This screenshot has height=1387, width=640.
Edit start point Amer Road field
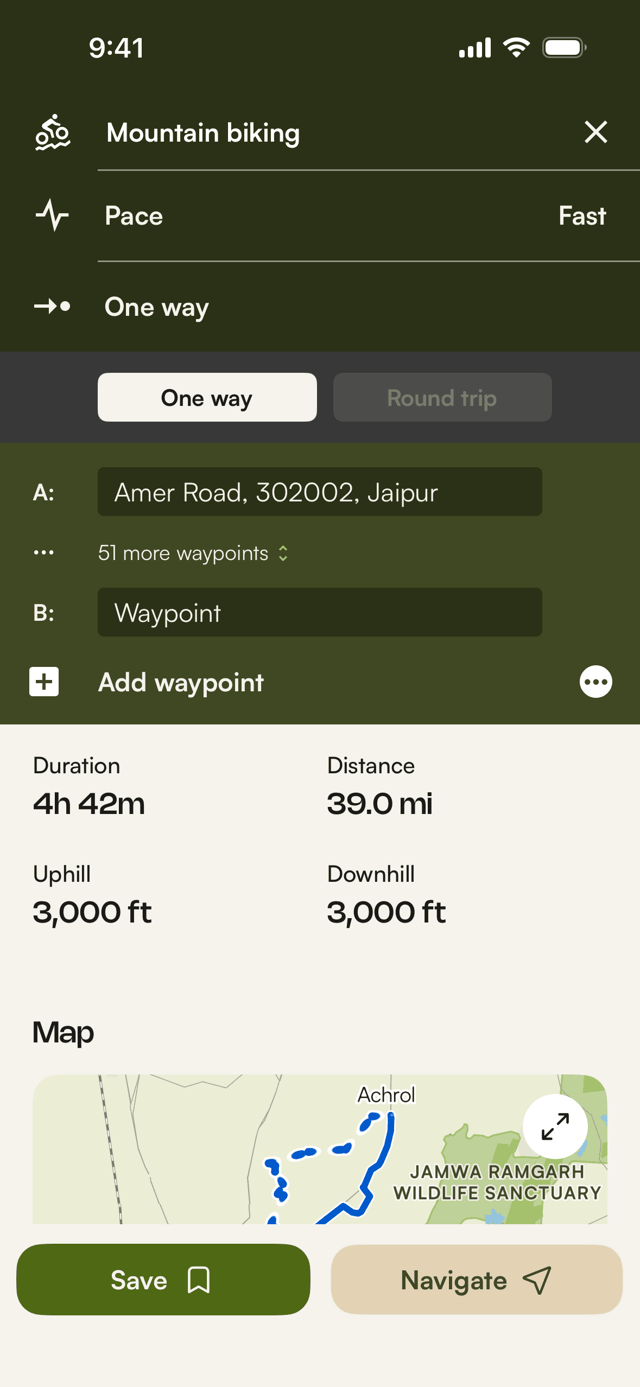[320, 492]
